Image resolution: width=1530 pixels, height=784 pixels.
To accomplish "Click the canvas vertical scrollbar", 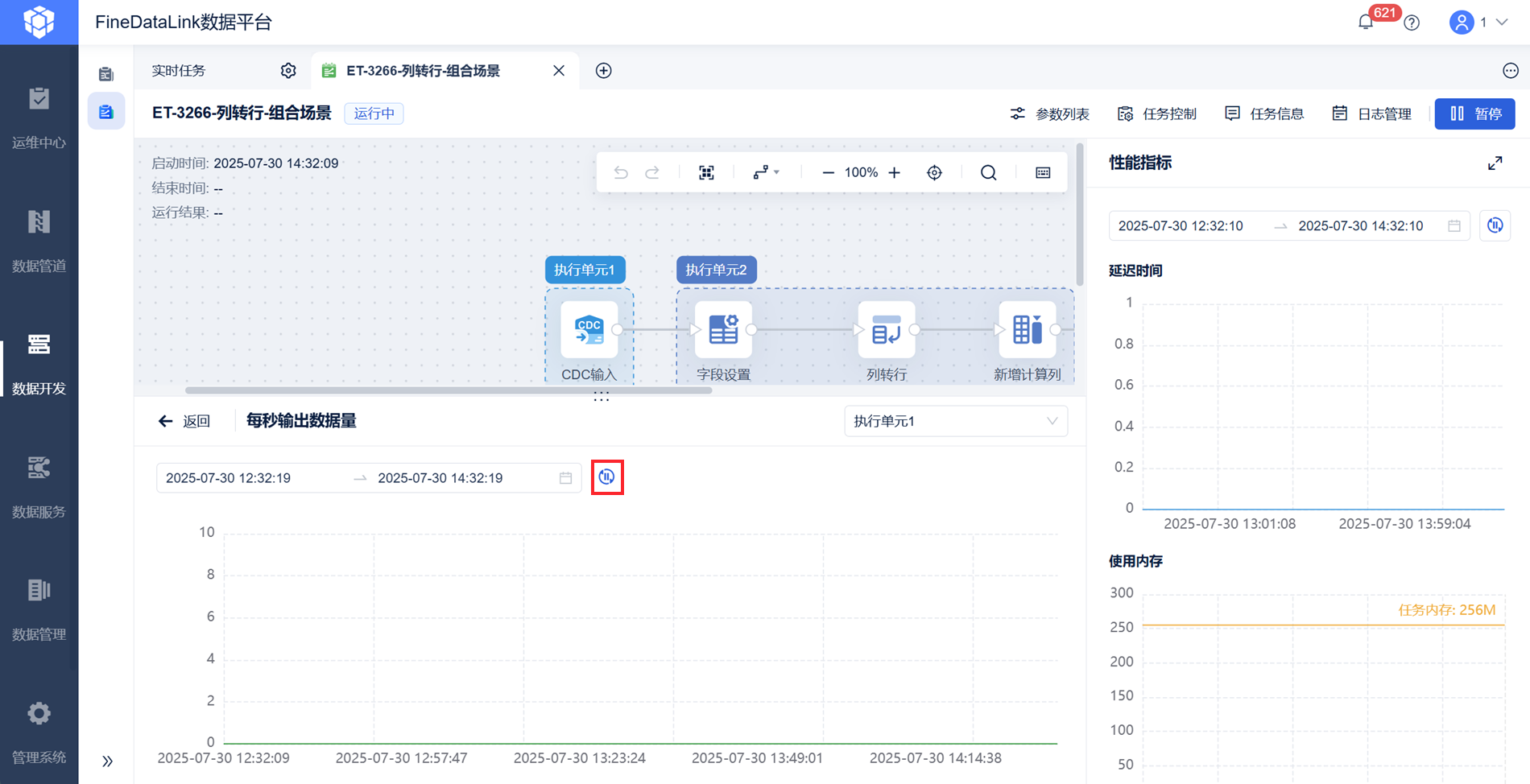I will pyautogui.click(x=1080, y=216).
